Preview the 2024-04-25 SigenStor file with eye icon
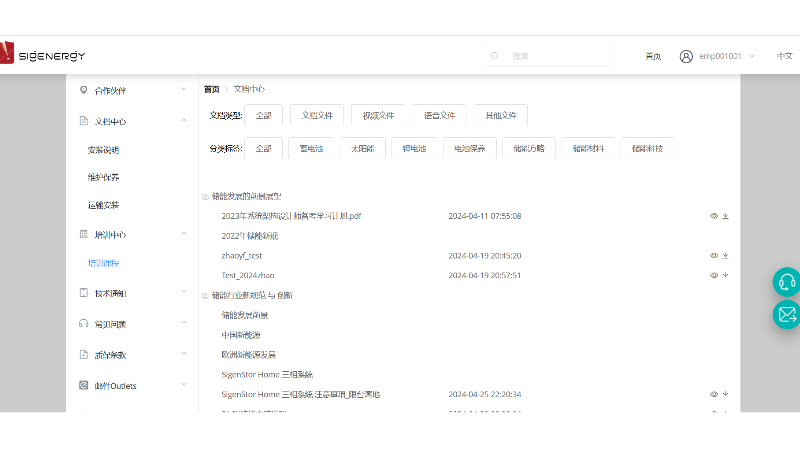800x453 pixels. pyautogui.click(x=714, y=394)
